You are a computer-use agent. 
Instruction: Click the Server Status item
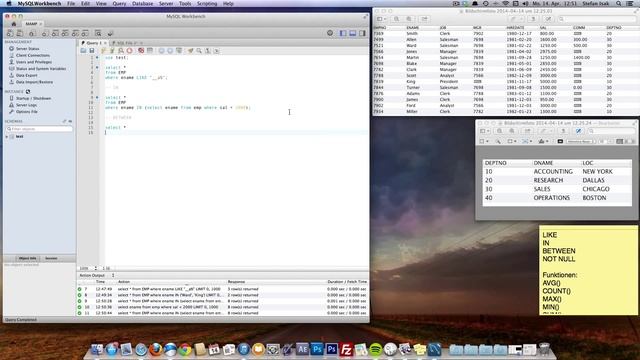pos(27,49)
